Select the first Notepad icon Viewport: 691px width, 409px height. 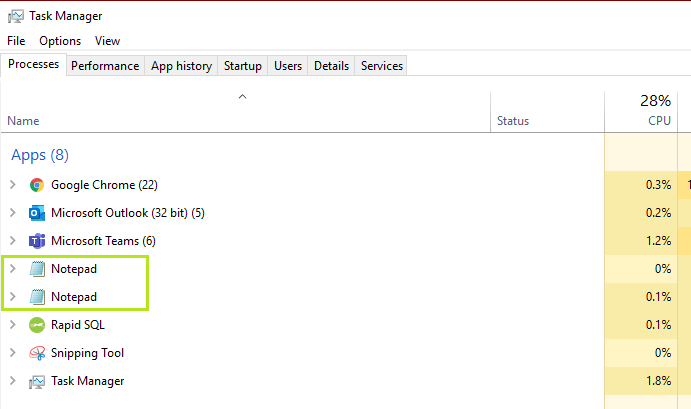point(37,269)
